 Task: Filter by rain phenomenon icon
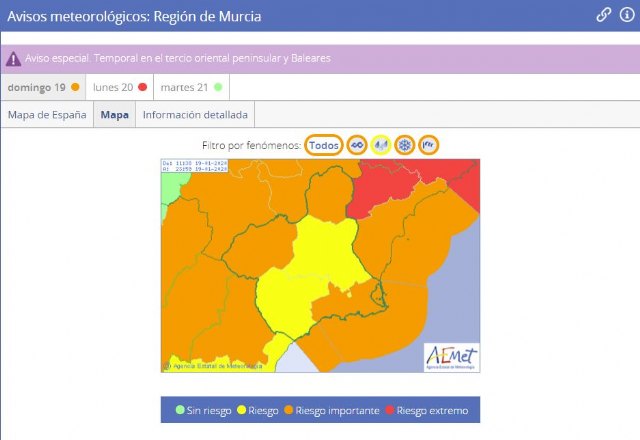(381, 145)
